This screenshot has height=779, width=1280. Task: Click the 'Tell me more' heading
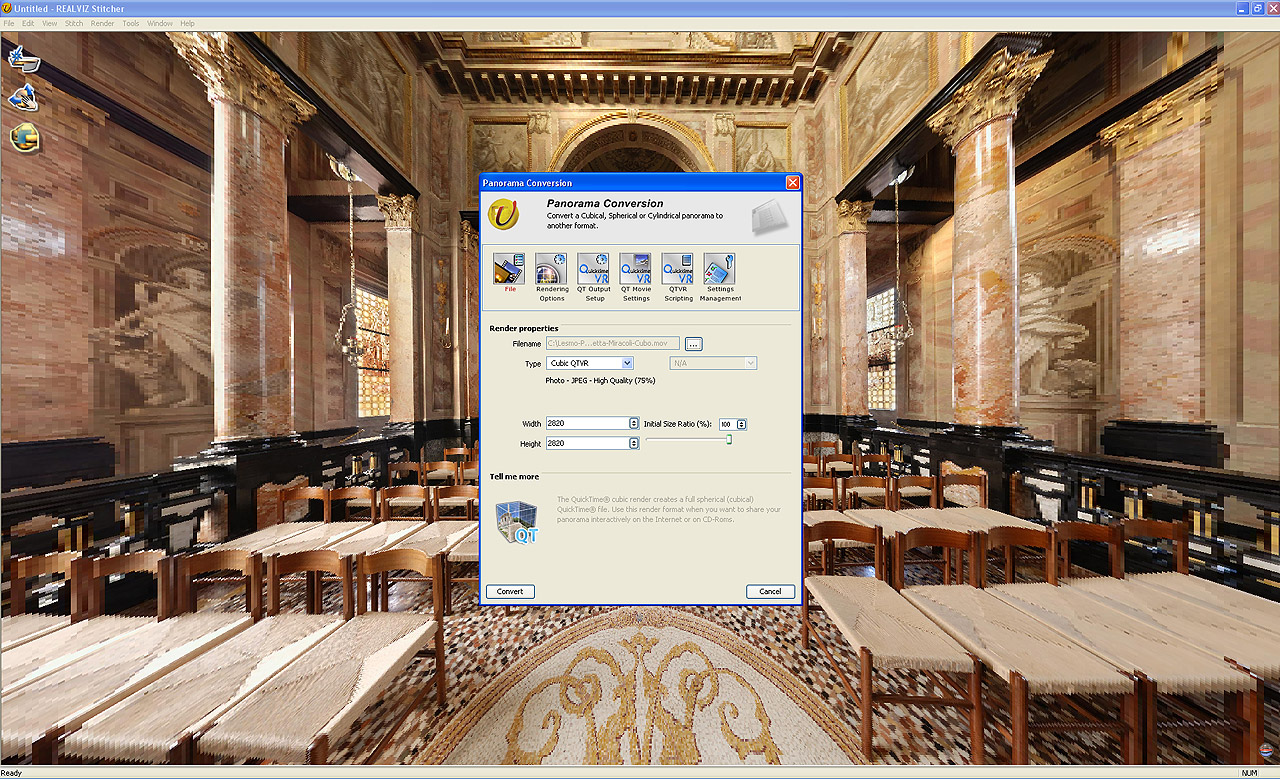[514, 477]
